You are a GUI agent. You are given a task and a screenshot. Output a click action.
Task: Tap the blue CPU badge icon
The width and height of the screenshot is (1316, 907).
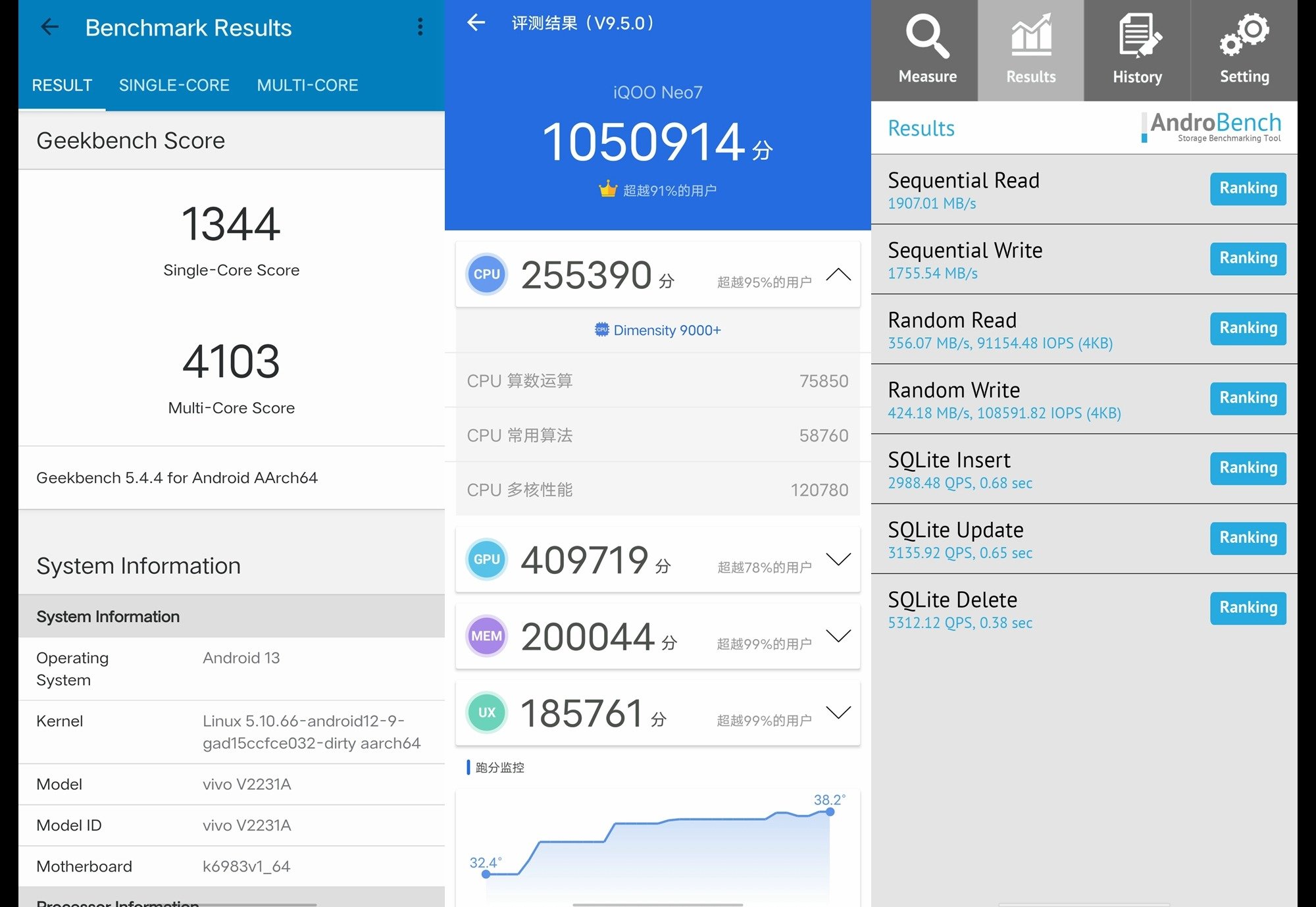click(x=486, y=274)
